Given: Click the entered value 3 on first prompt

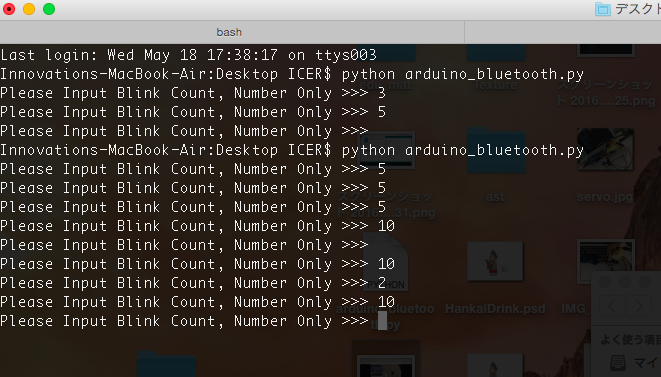Looking at the screenshot, I should (382, 93).
